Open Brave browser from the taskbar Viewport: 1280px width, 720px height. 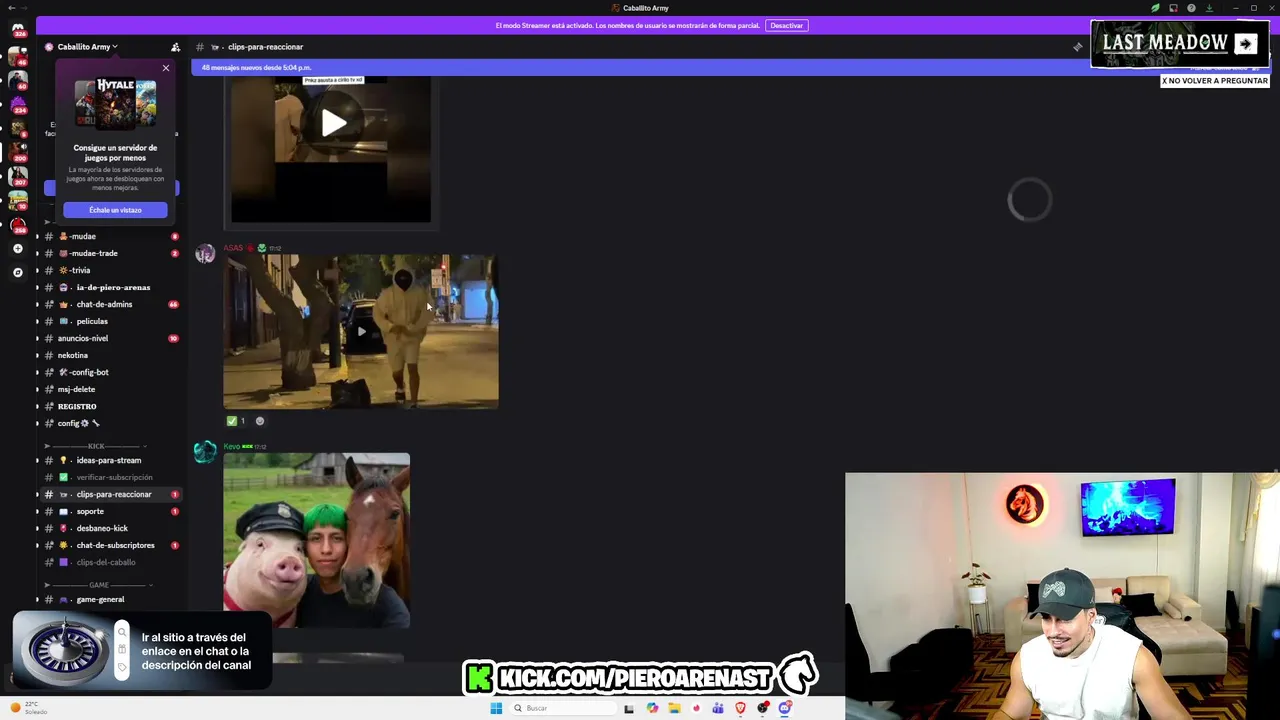pos(740,708)
